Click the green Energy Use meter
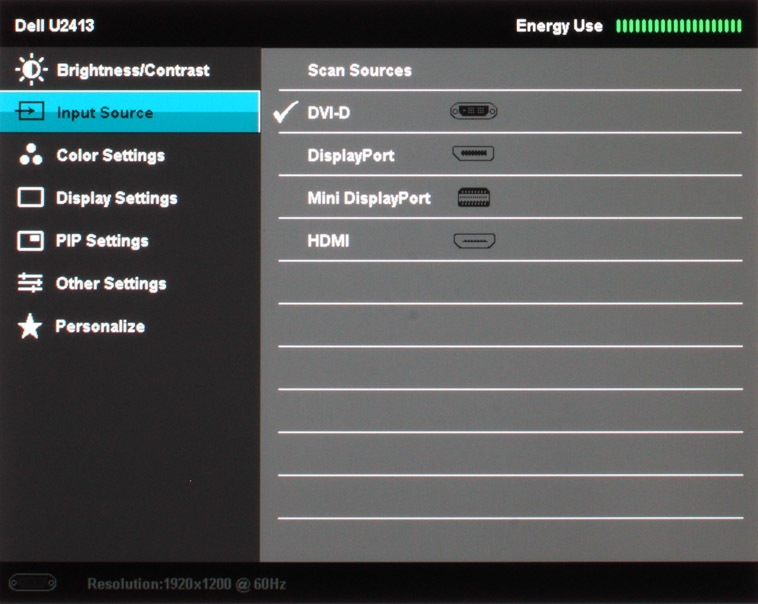This screenshot has height=604, width=758. [679, 26]
